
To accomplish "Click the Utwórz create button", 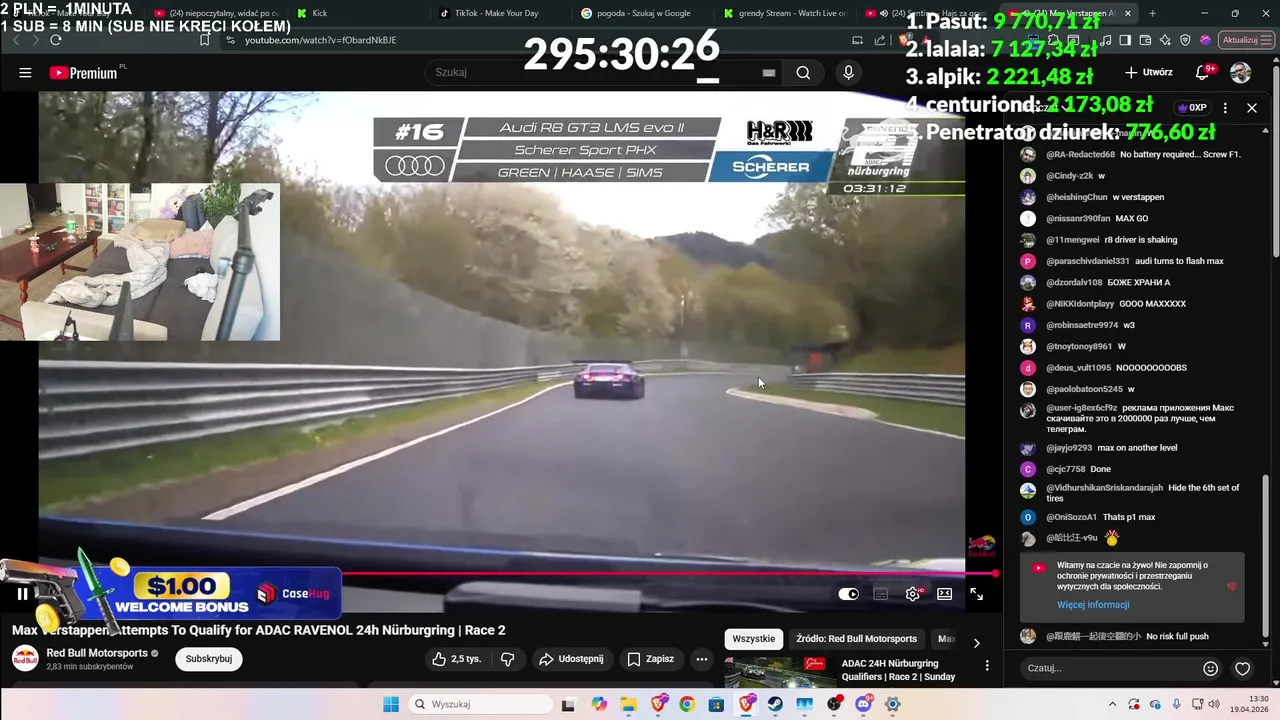I will pos(1148,73).
